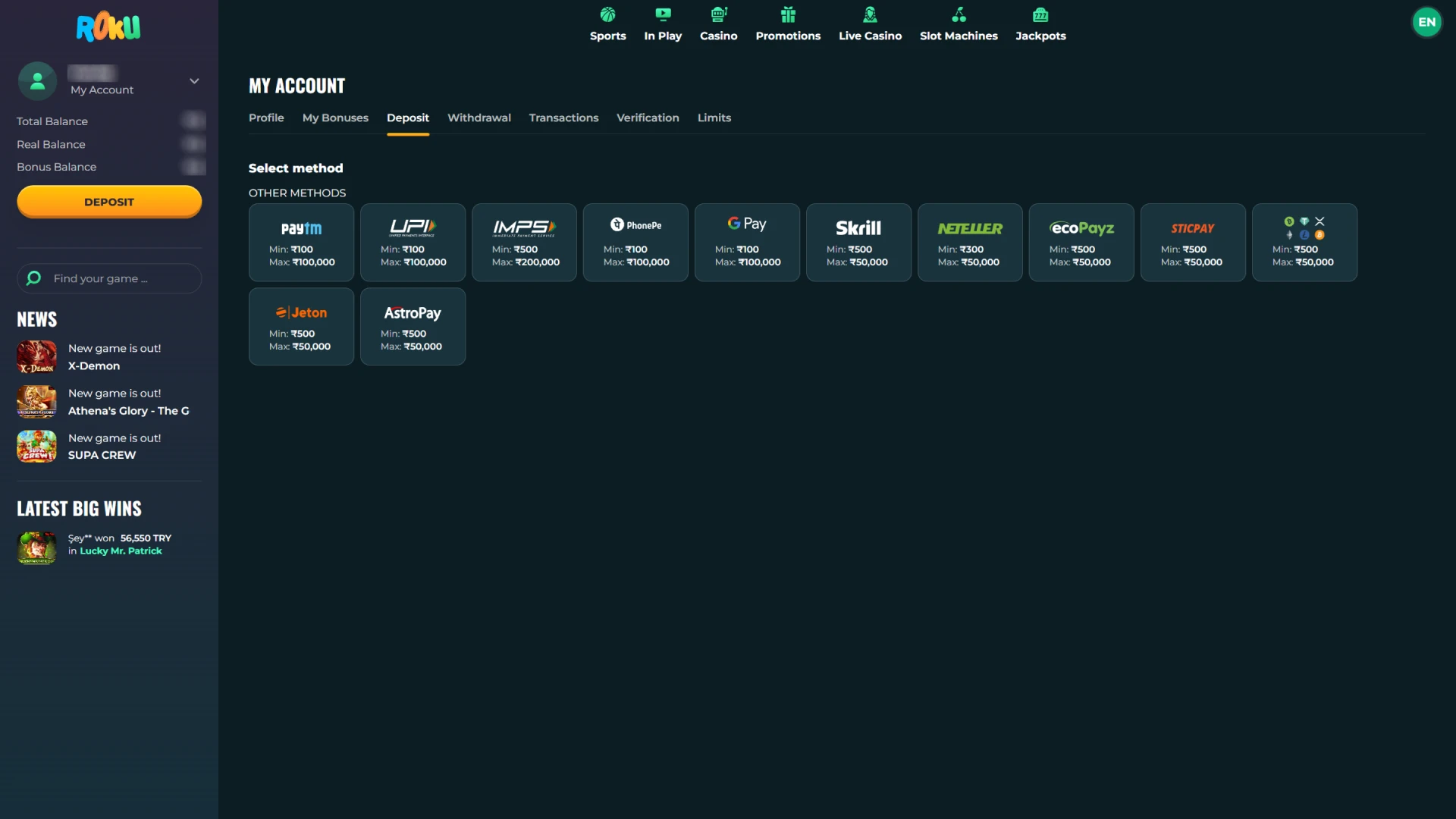1456x819 pixels.
Task: Open the X-Demon game thumbnail
Action: (36, 357)
